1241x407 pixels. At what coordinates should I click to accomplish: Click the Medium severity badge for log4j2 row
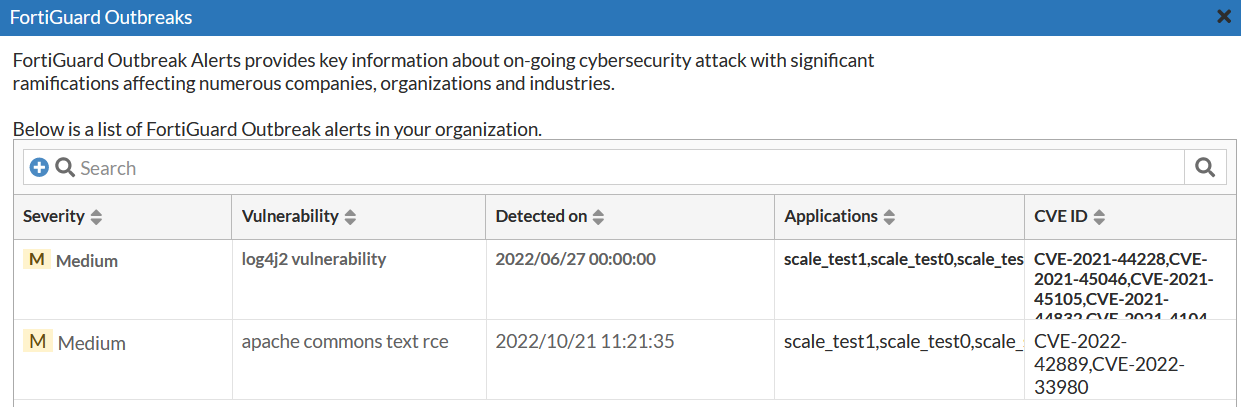[37, 260]
